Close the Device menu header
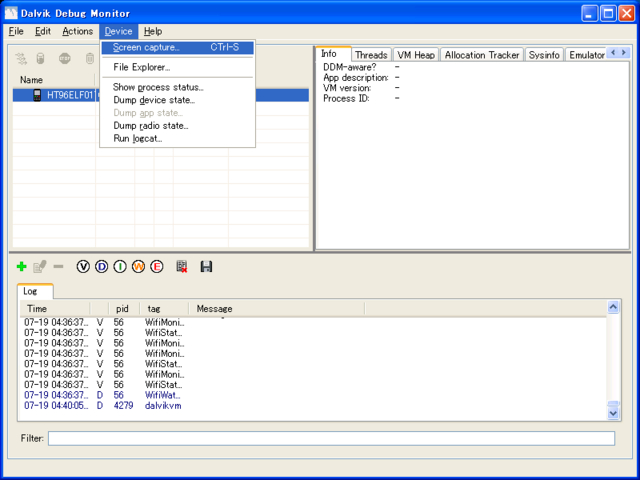Screen dimensions: 640x480 pos(118,31)
